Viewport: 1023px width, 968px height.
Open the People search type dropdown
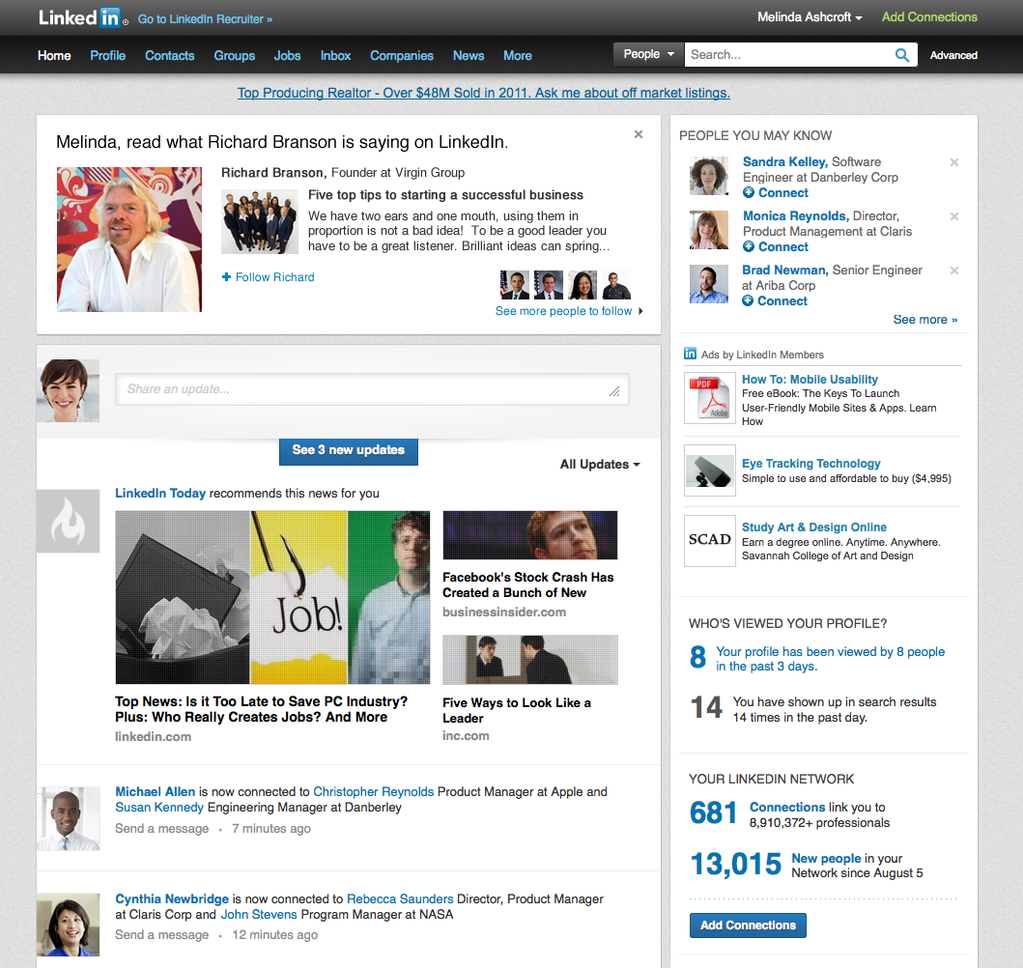tap(648, 55)
